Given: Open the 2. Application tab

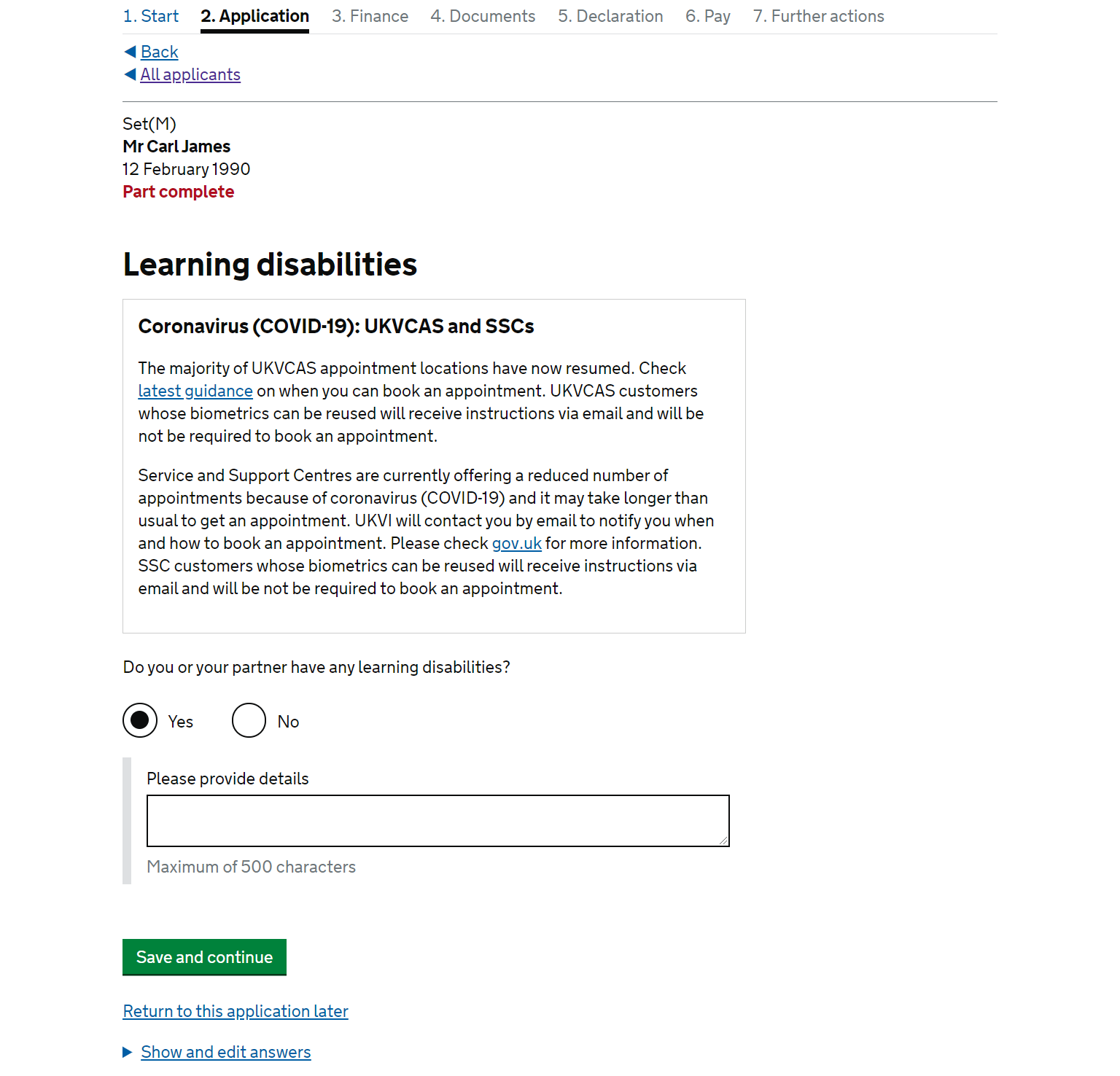Looking at the screenshot, I should tap(255, 16).
